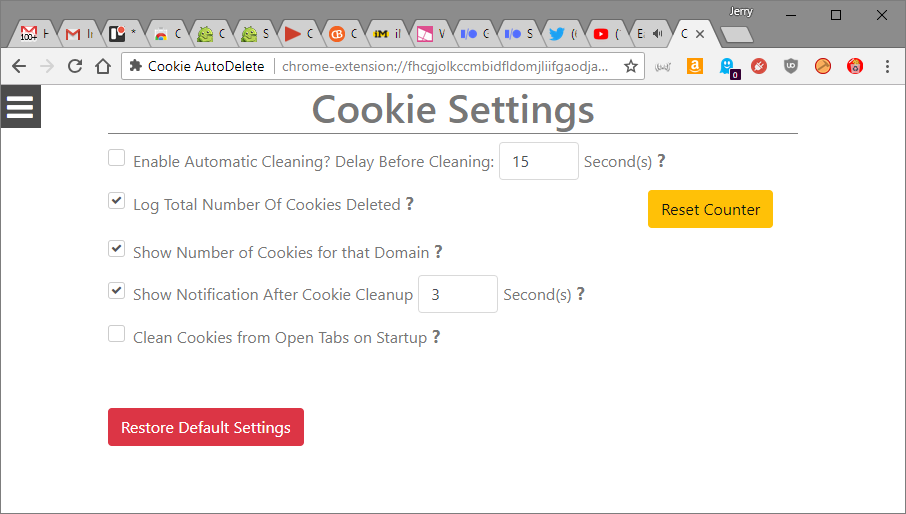Uncheck Log Total Number Of Cookies Deleted
This screenshot has height=514, width=906.
click(117, 201)
